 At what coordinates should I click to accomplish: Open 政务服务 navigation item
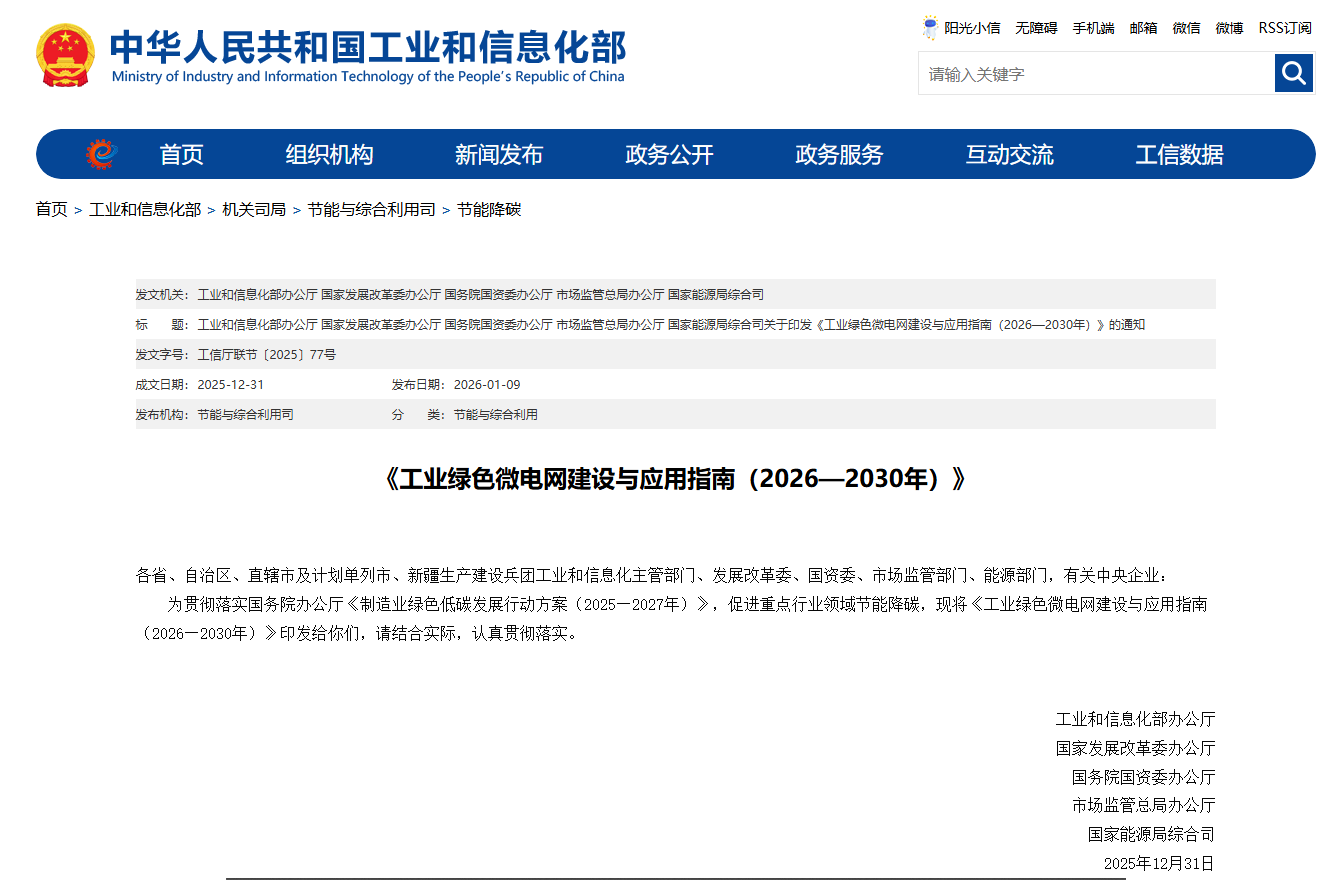pos(840,155)
